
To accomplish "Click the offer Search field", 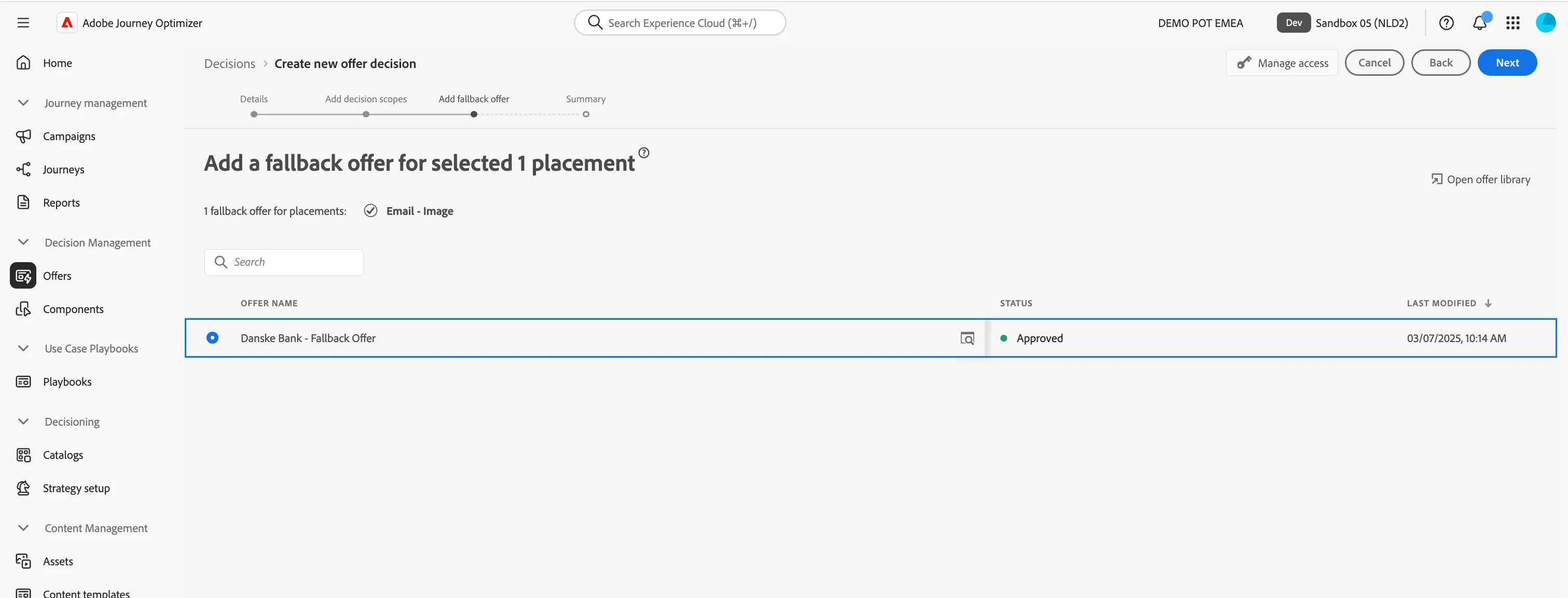I will [284, 263].
